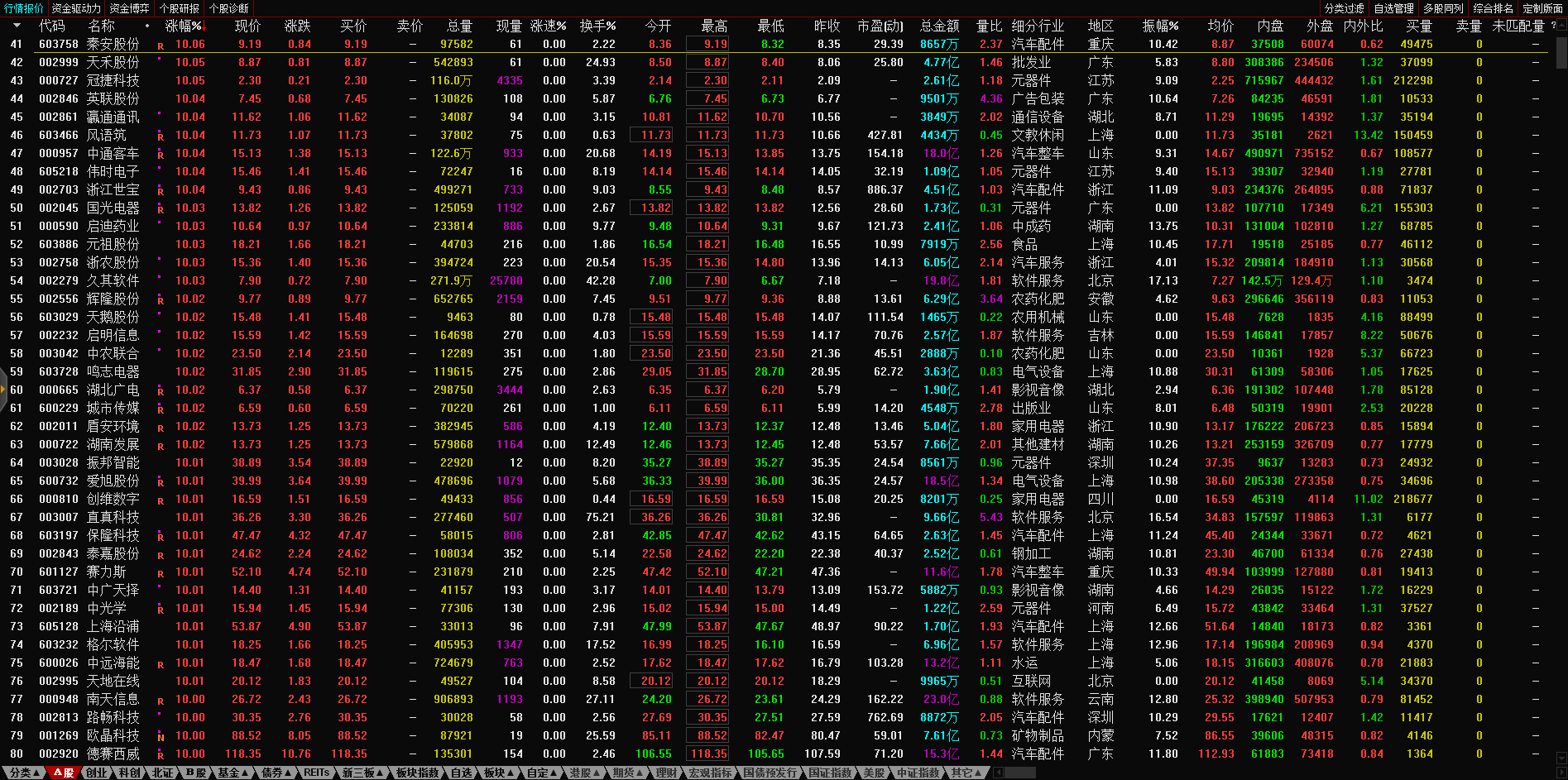The height and width of the screenshot is (780, 1568).
Task: Click the 定制版面 button
Action: [x=1542, y=8]
